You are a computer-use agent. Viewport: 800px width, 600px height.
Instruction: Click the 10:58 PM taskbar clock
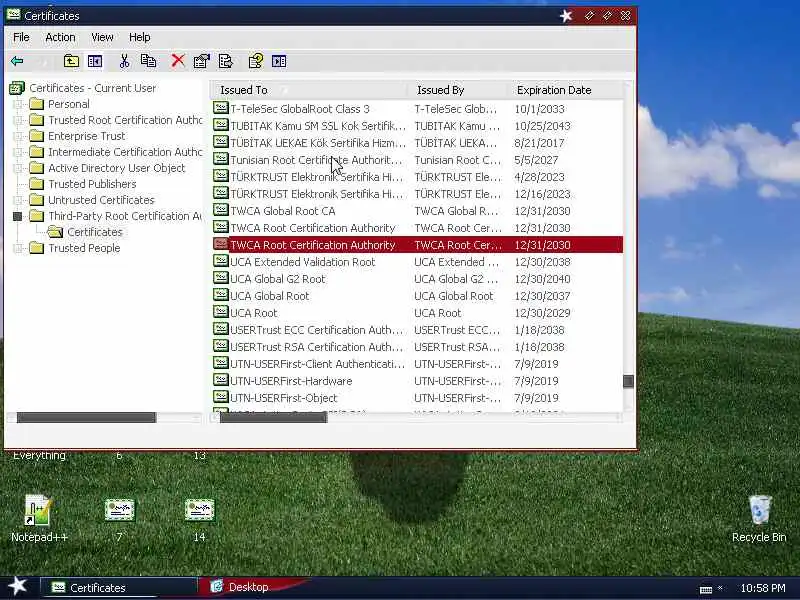[763, 588]
